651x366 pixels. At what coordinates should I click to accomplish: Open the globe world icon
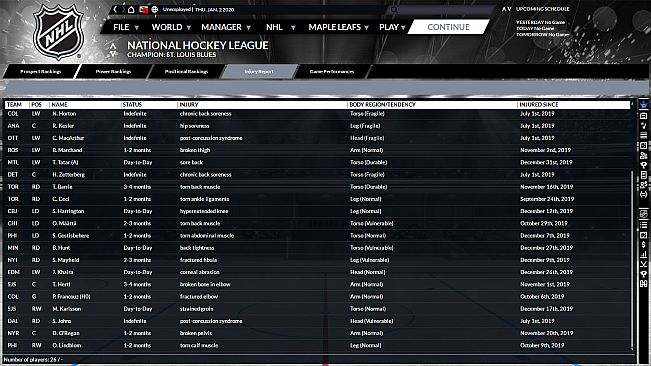coord(155,9)
